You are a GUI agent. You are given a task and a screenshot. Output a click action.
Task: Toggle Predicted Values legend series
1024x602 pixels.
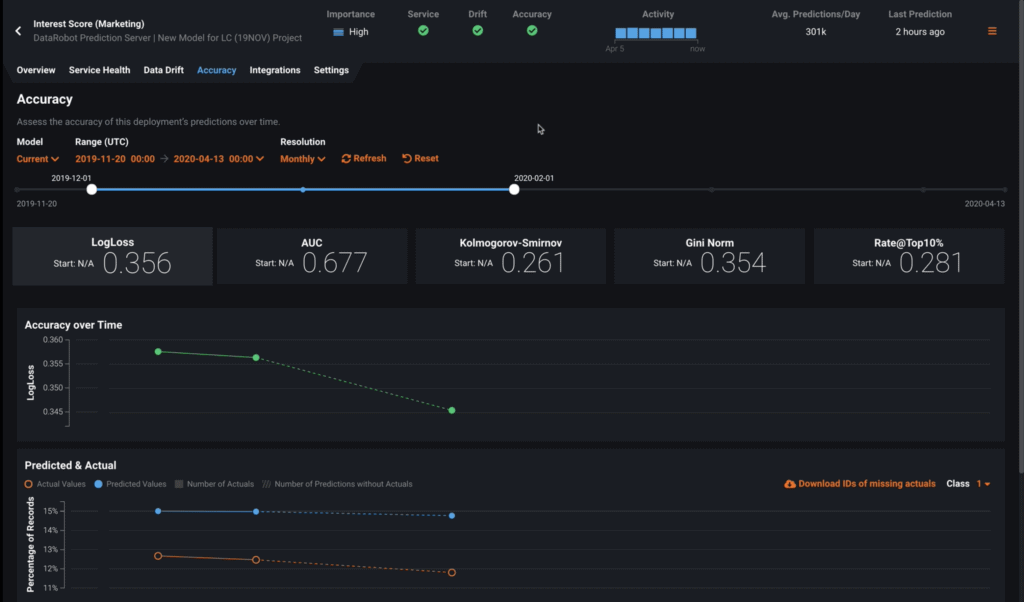pyautogui.click(x=130, y=484)
